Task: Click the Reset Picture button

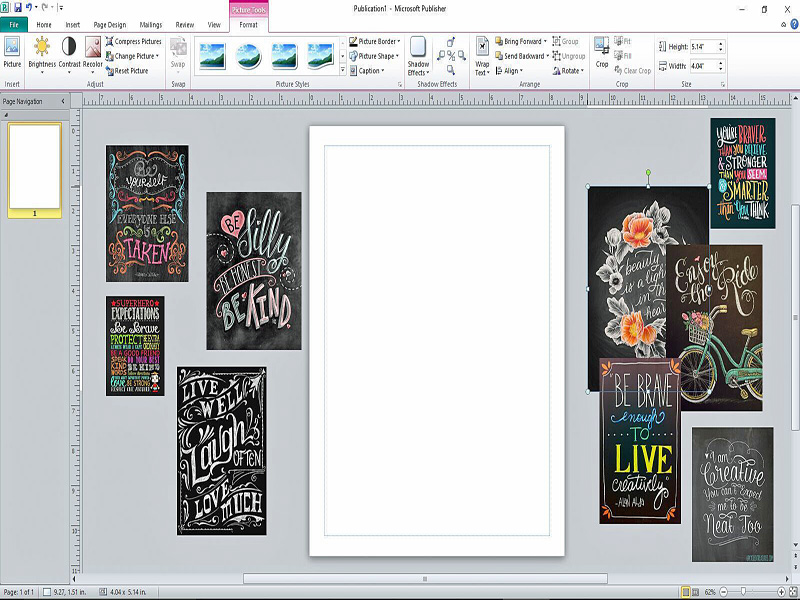Action: (x=127, y=71)
